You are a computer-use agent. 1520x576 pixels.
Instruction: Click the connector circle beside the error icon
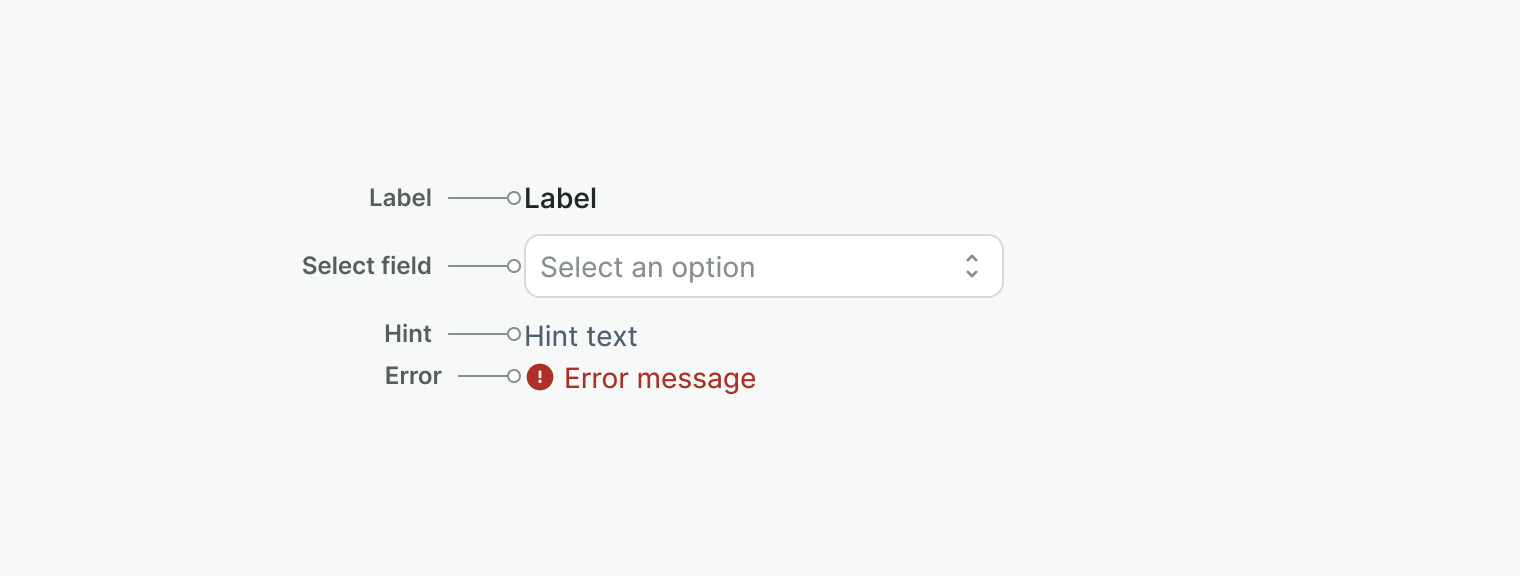pyautogui.click(x=514, y=376)
